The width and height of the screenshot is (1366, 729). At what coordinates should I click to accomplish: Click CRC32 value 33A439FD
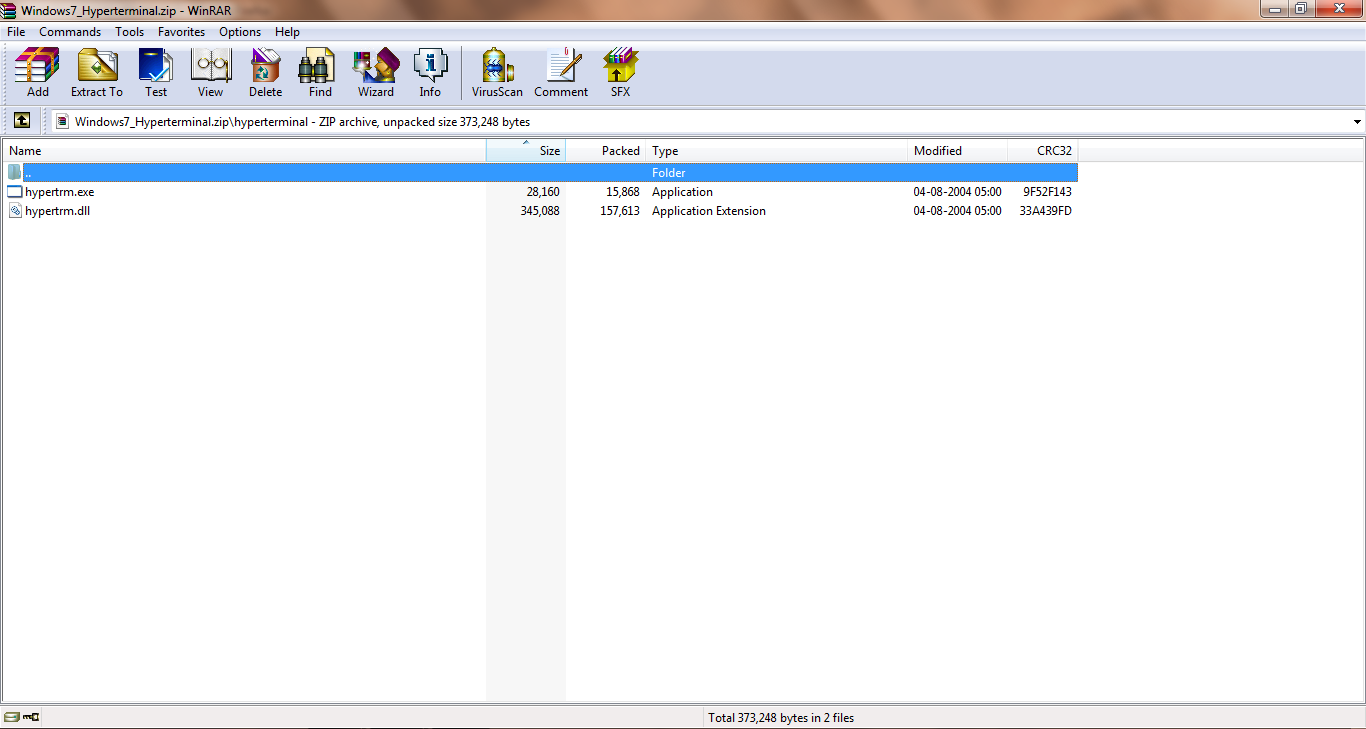click(1046, 211)
